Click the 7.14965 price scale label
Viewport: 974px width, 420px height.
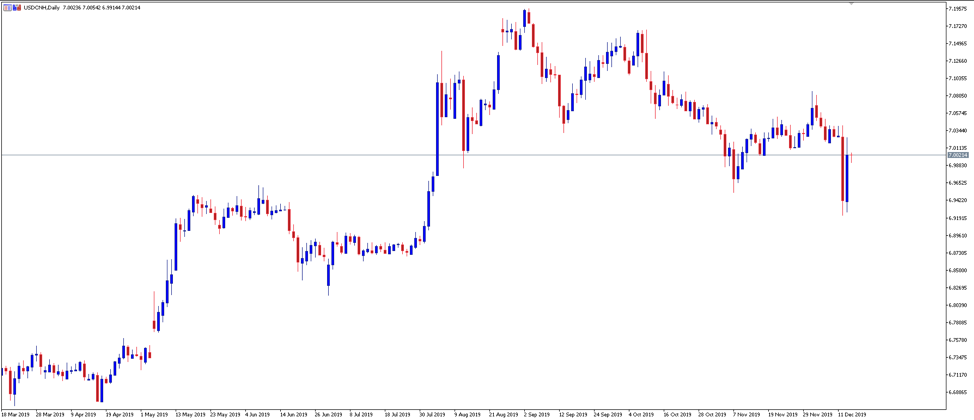(958, 43)
